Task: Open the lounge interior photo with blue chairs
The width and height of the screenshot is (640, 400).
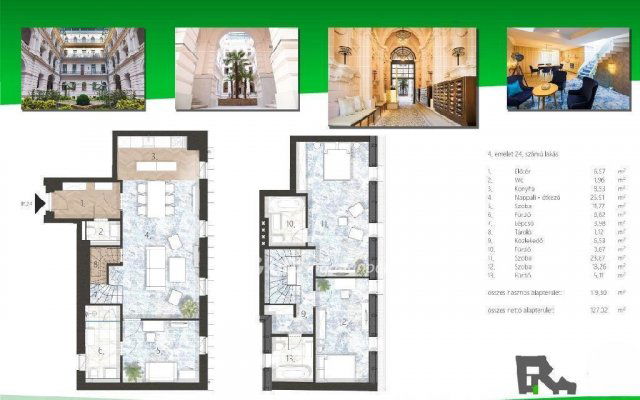Action: 561,67
